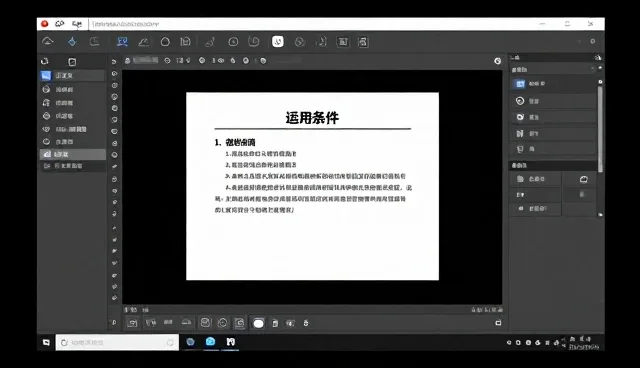Select the blue-highlighted item in the right panel
The image size is (640, 368).
[x=553, y=84]
